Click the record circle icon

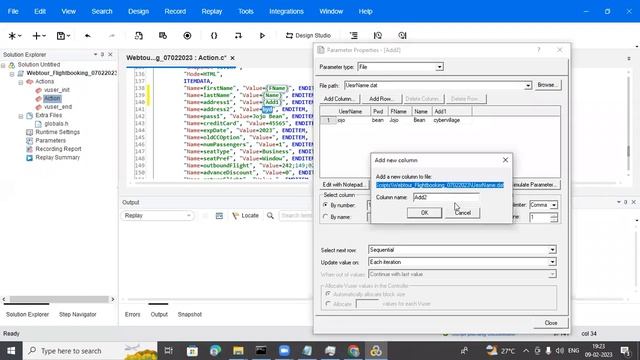187,36
